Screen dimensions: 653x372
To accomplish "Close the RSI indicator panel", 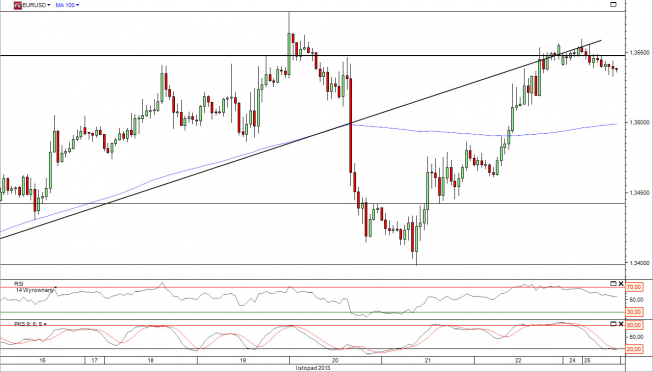I will coord(621,284).
